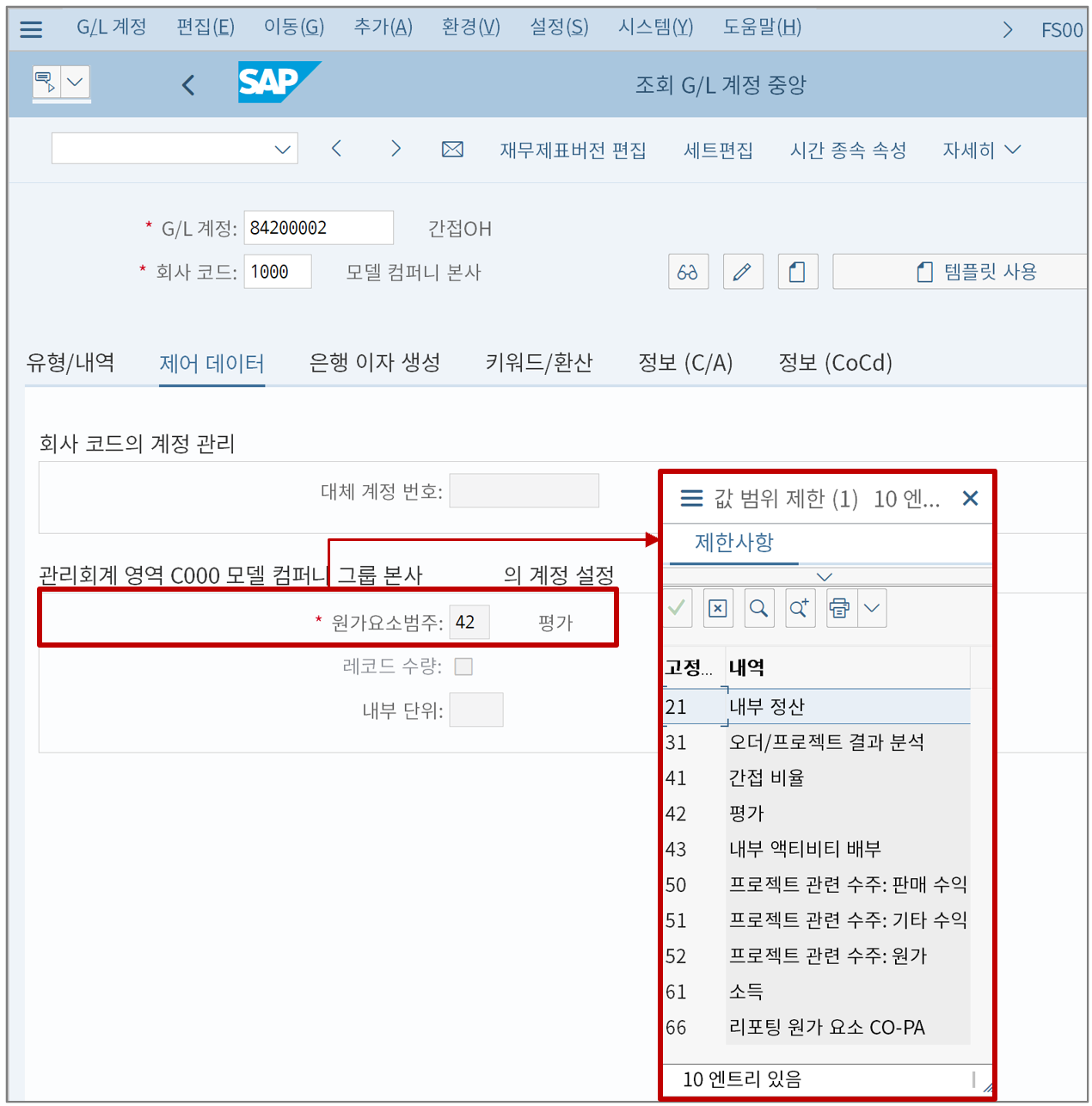This screenshot has width=1092, height=1106.
Task: Select row 43 내부 액티비티 배부
Action: tap(817, 850)
